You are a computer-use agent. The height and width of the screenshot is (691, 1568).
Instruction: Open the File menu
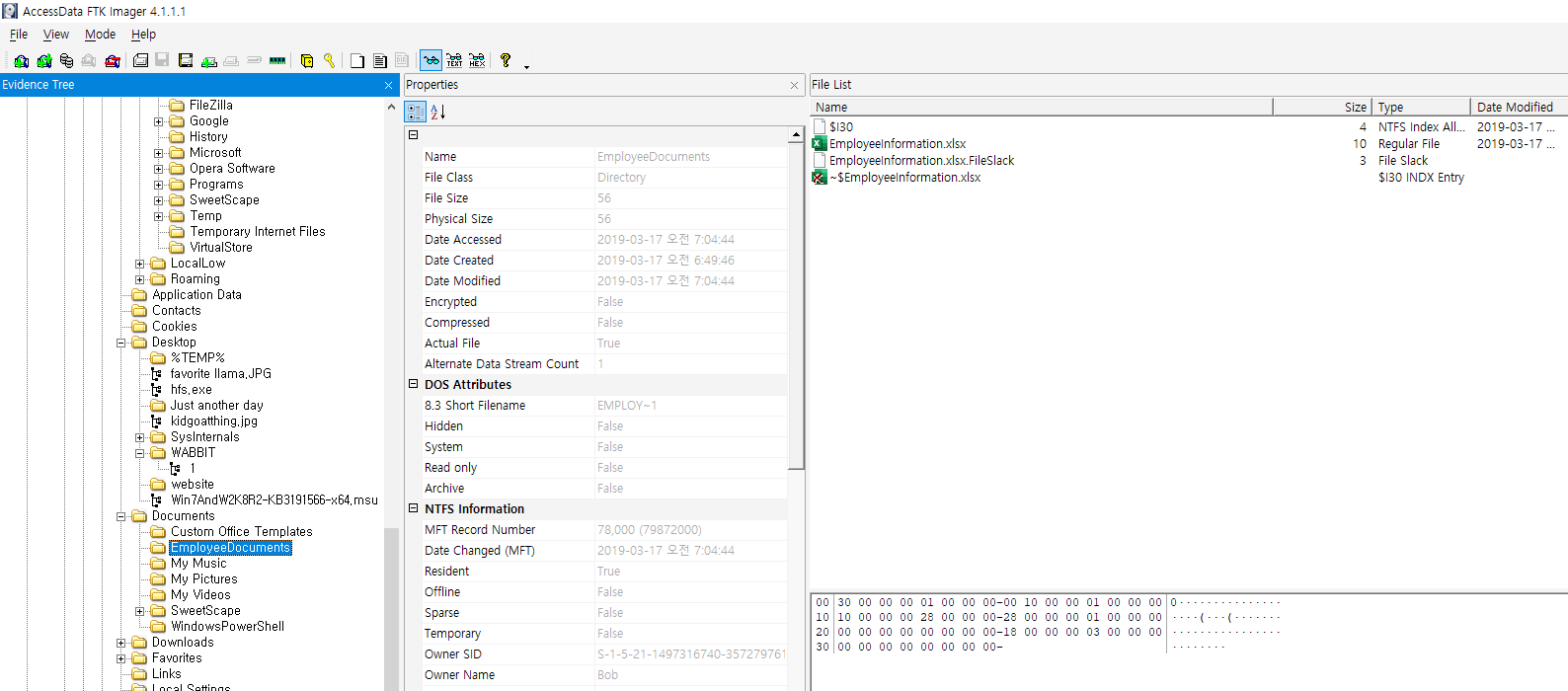pyautogui.click(x=19, y=34)
